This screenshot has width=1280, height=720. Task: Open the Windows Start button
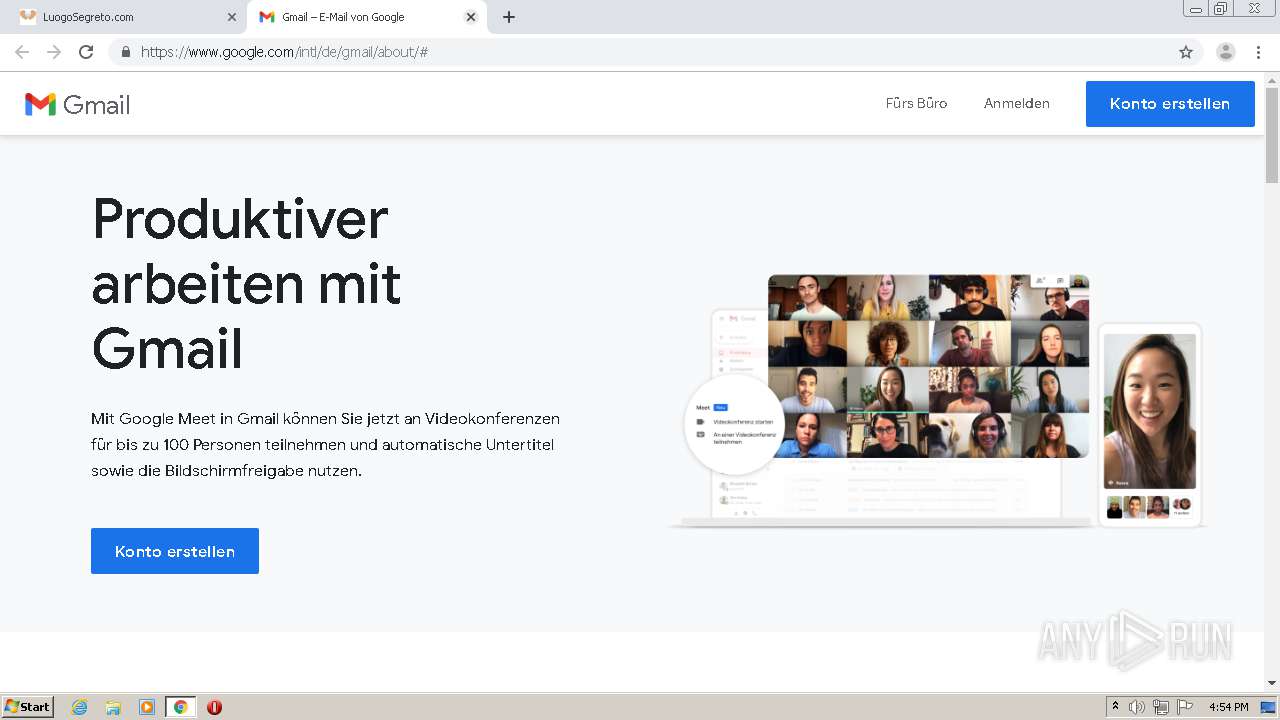pos(27,707)
